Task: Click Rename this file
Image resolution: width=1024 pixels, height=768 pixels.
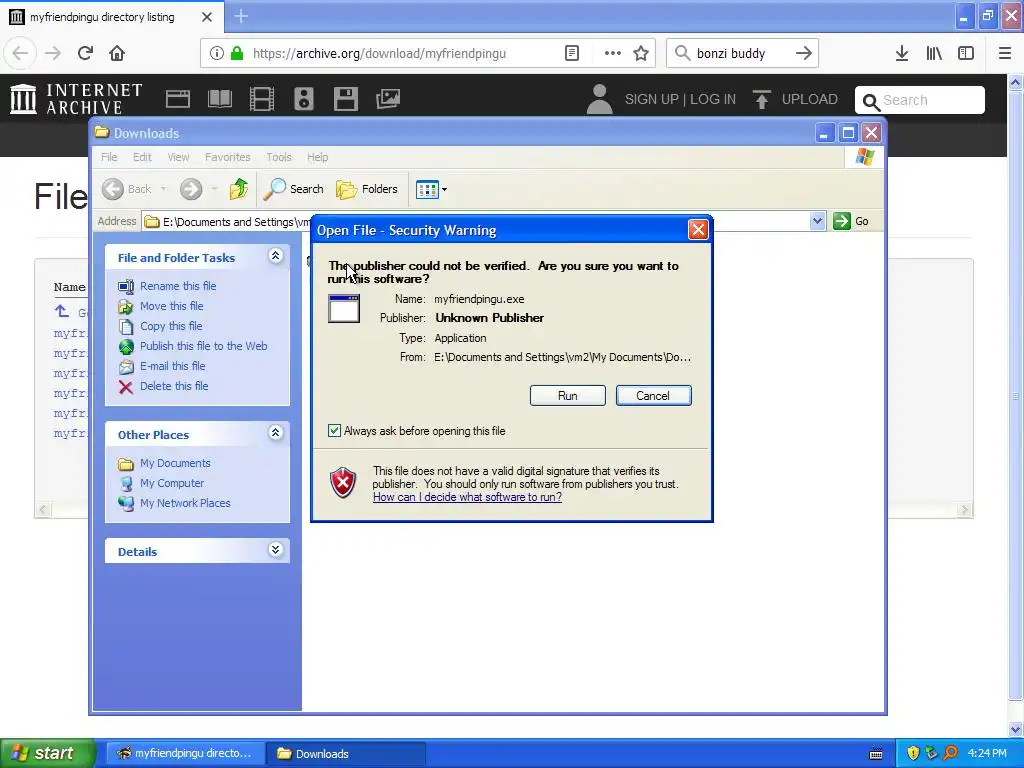Action: coord(178,286)
